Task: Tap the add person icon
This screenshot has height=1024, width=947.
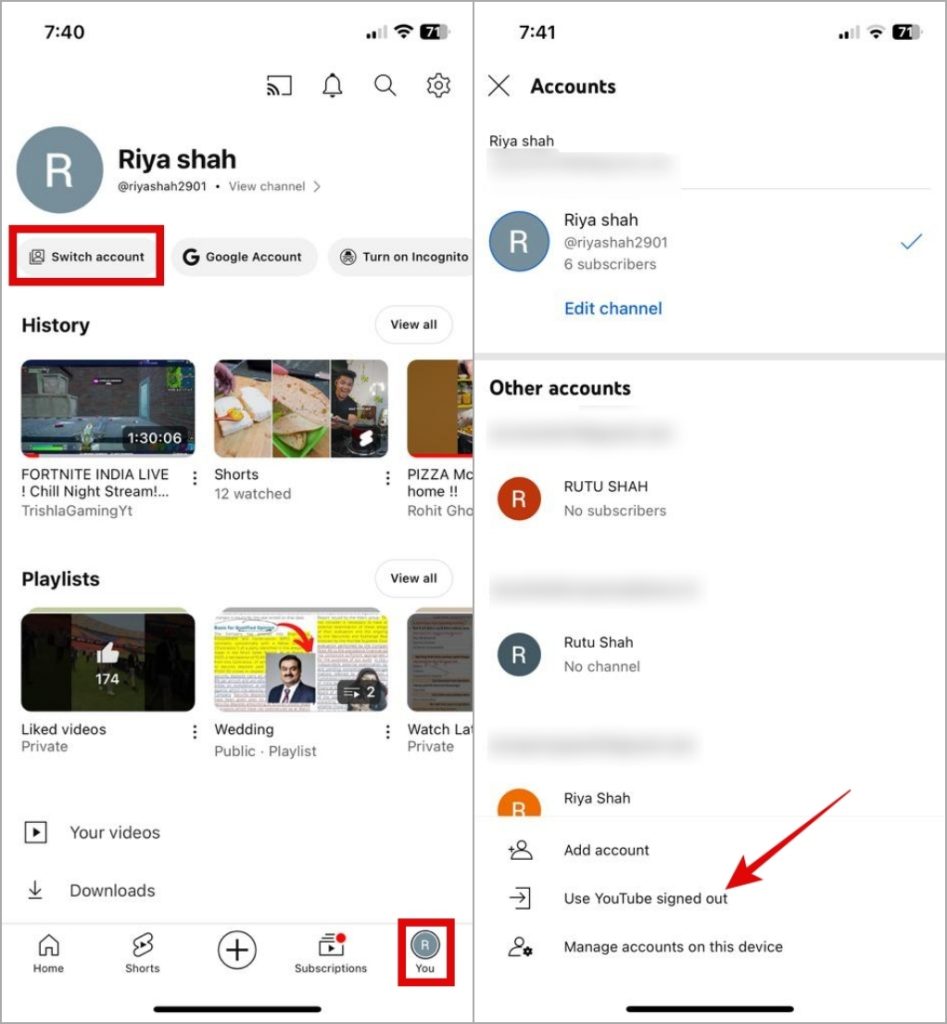Action: [x=520, y=850]
